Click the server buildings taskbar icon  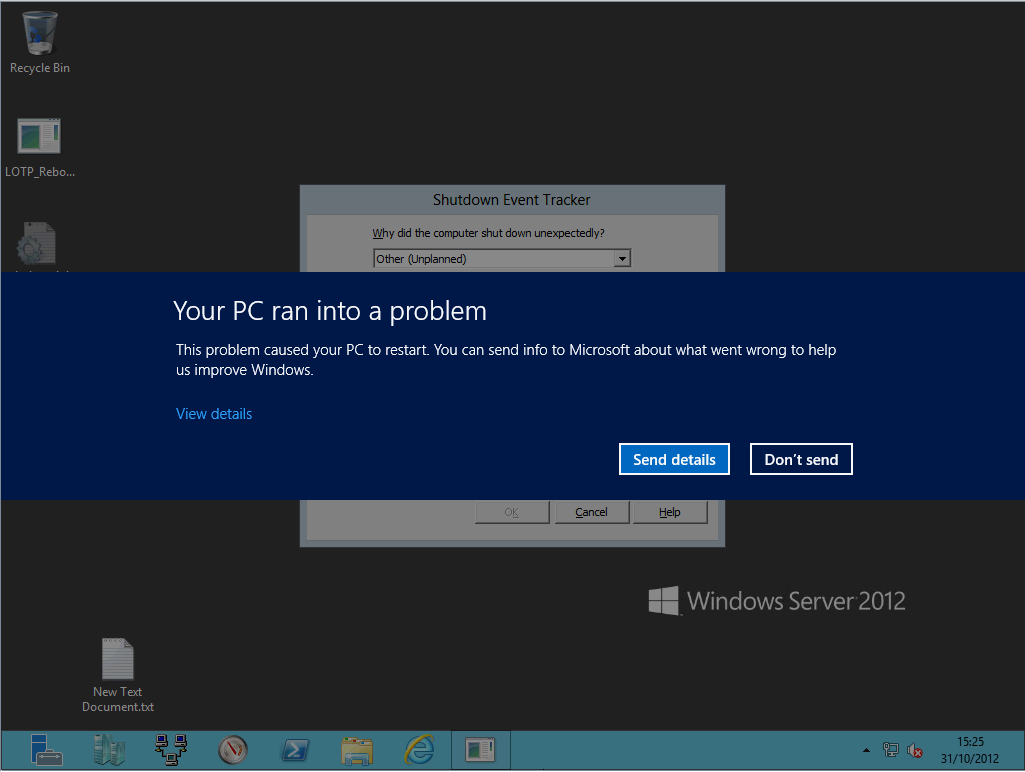pos(109,749)
